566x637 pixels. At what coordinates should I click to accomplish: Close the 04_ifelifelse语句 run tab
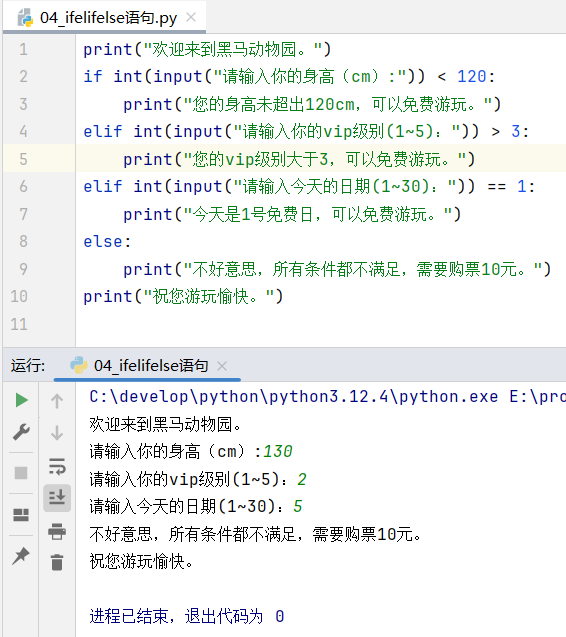click(222, 366)
